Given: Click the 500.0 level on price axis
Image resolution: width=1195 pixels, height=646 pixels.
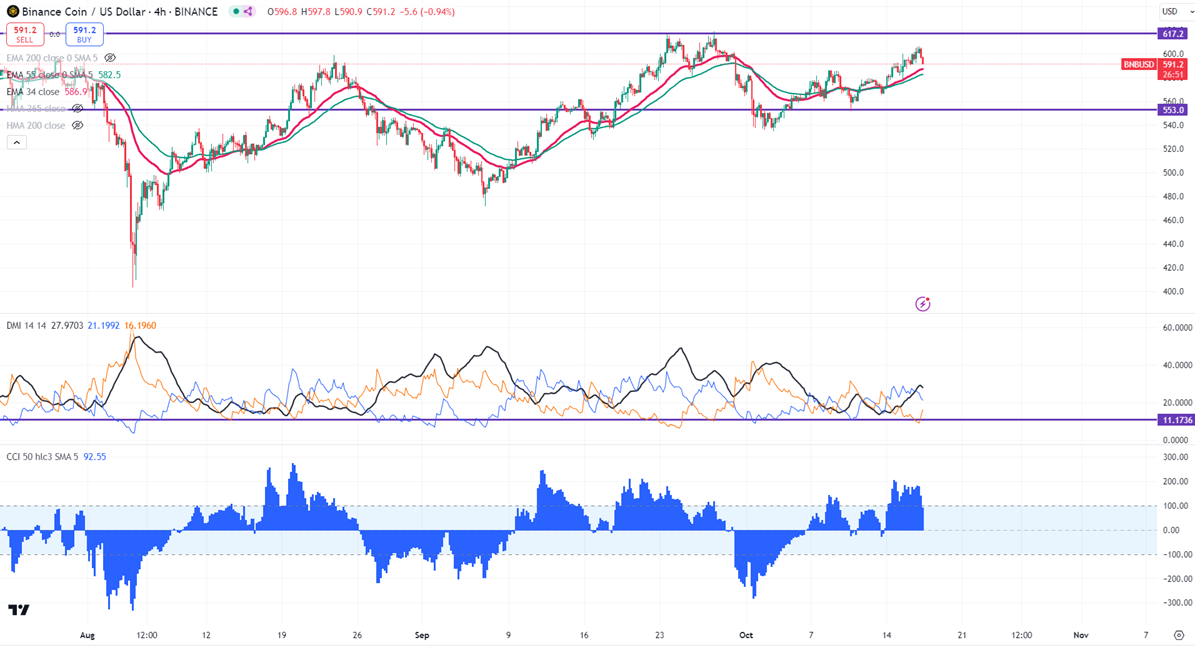Looking at the screenshot, I should [1173, 173].
